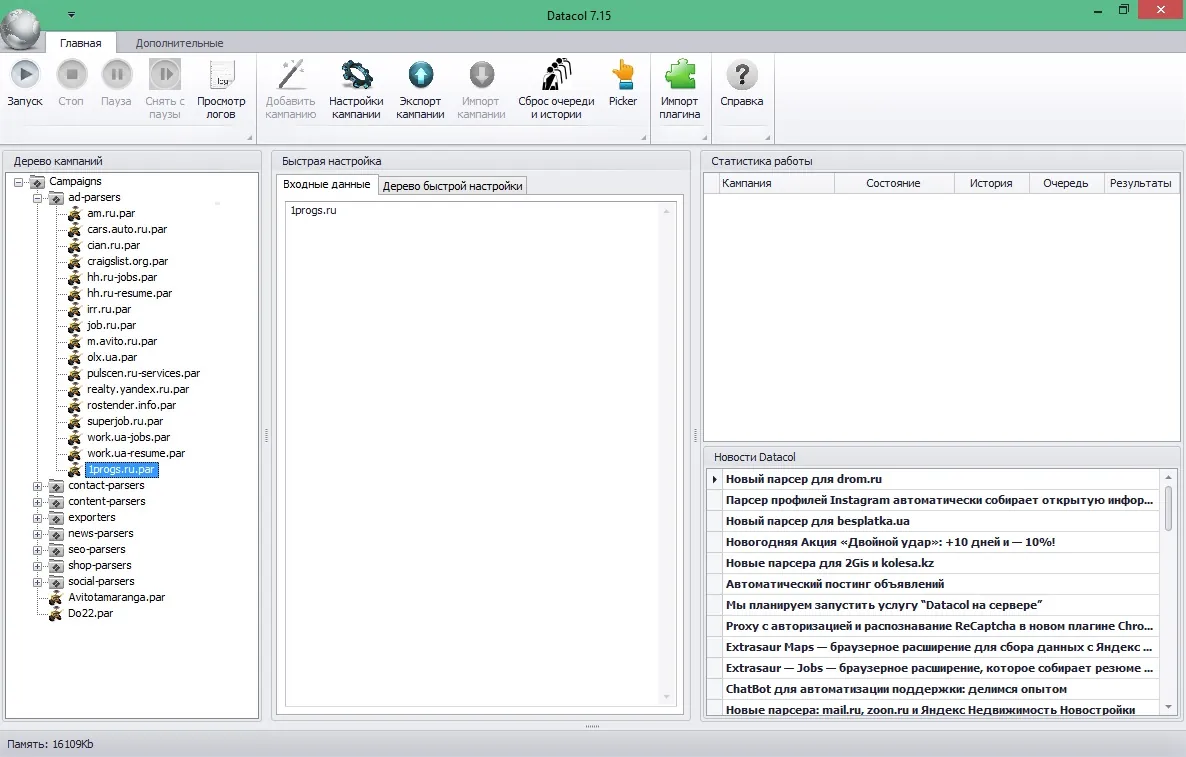This screenshot has width=1186, height=757.
Task: Activate the Picker hand tool
Action: 623,75
